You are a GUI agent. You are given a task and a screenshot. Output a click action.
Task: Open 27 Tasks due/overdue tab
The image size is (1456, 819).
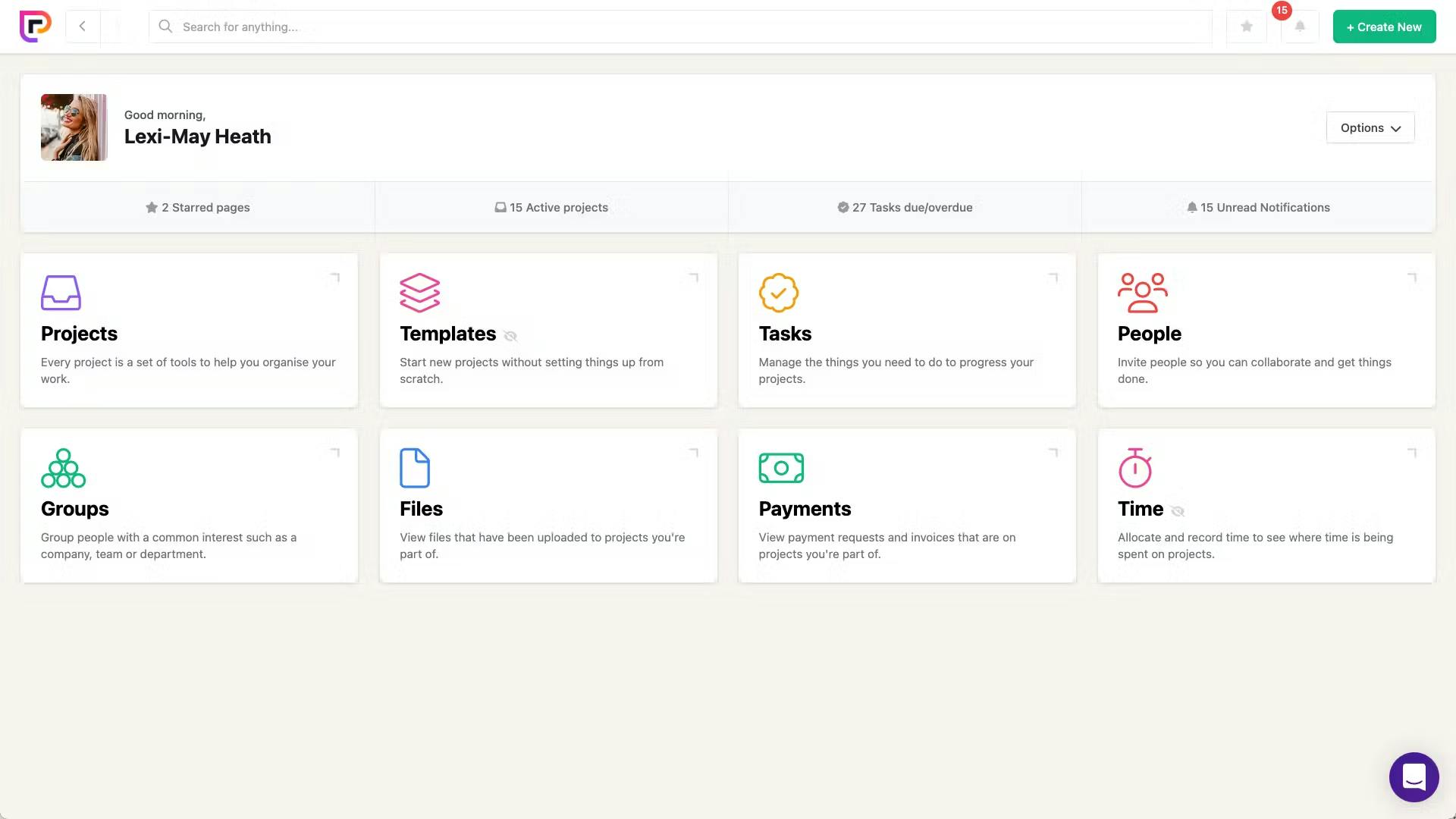905,207
